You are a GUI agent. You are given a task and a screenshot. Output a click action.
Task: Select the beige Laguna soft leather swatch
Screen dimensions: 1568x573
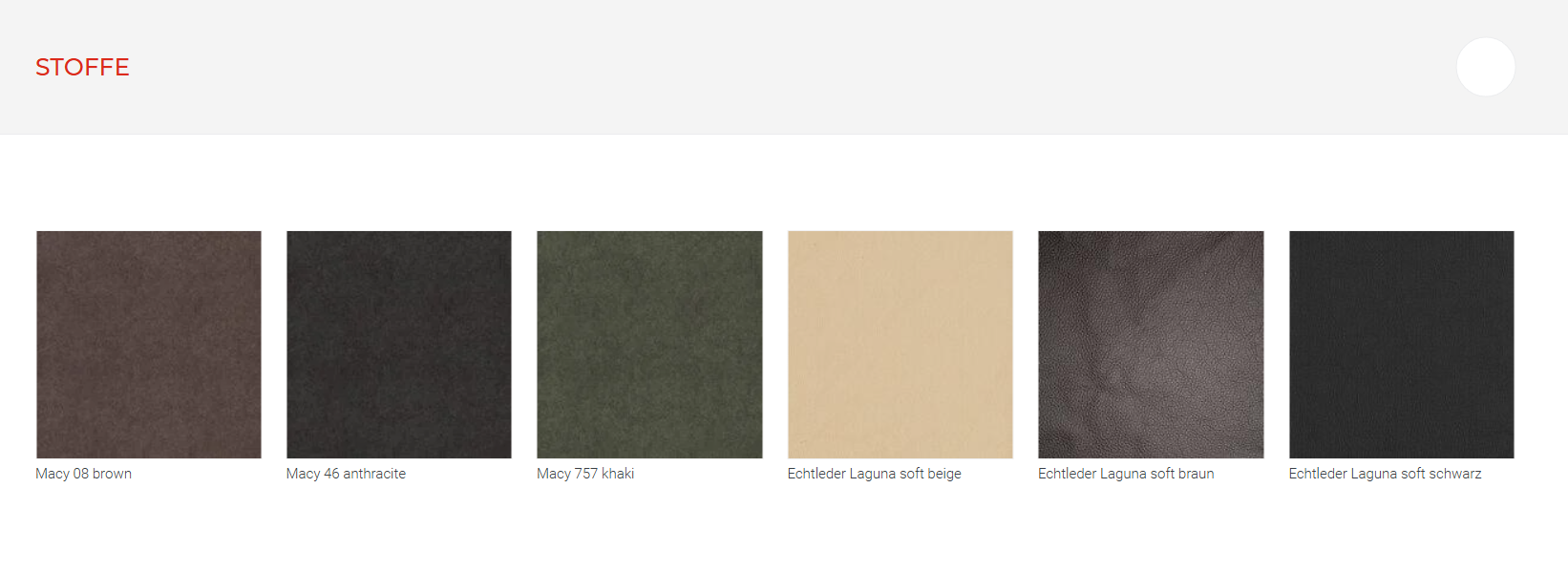(900, 345)
